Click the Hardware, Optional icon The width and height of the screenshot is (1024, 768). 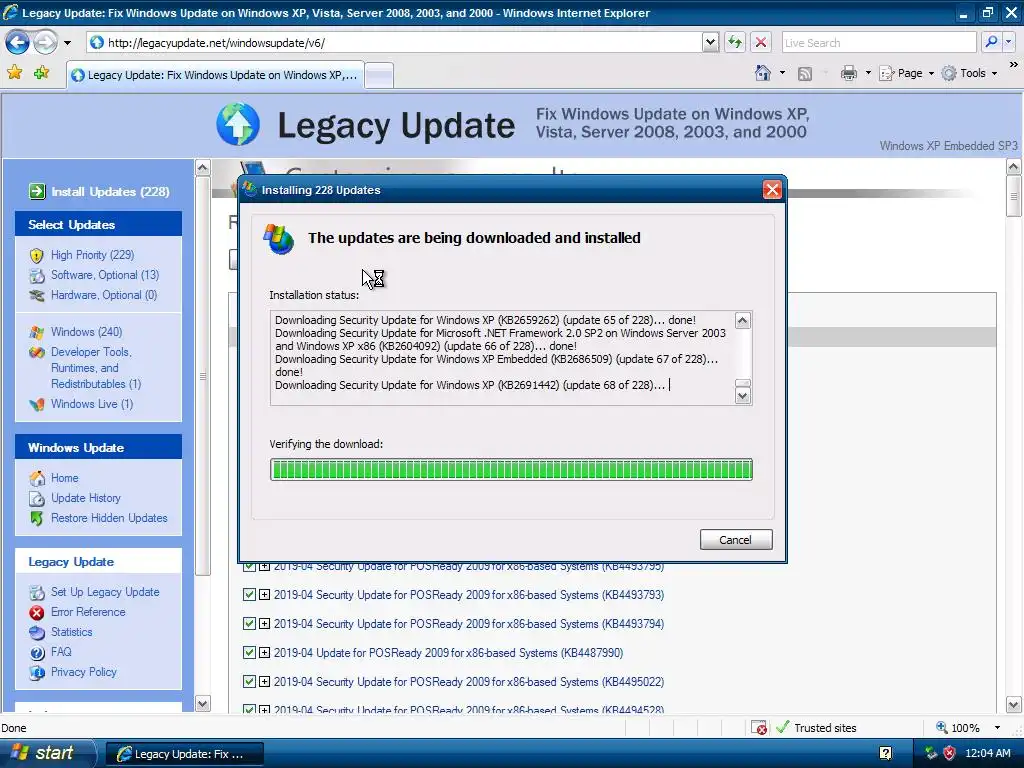pyautogui.click(x=37, y=295)
